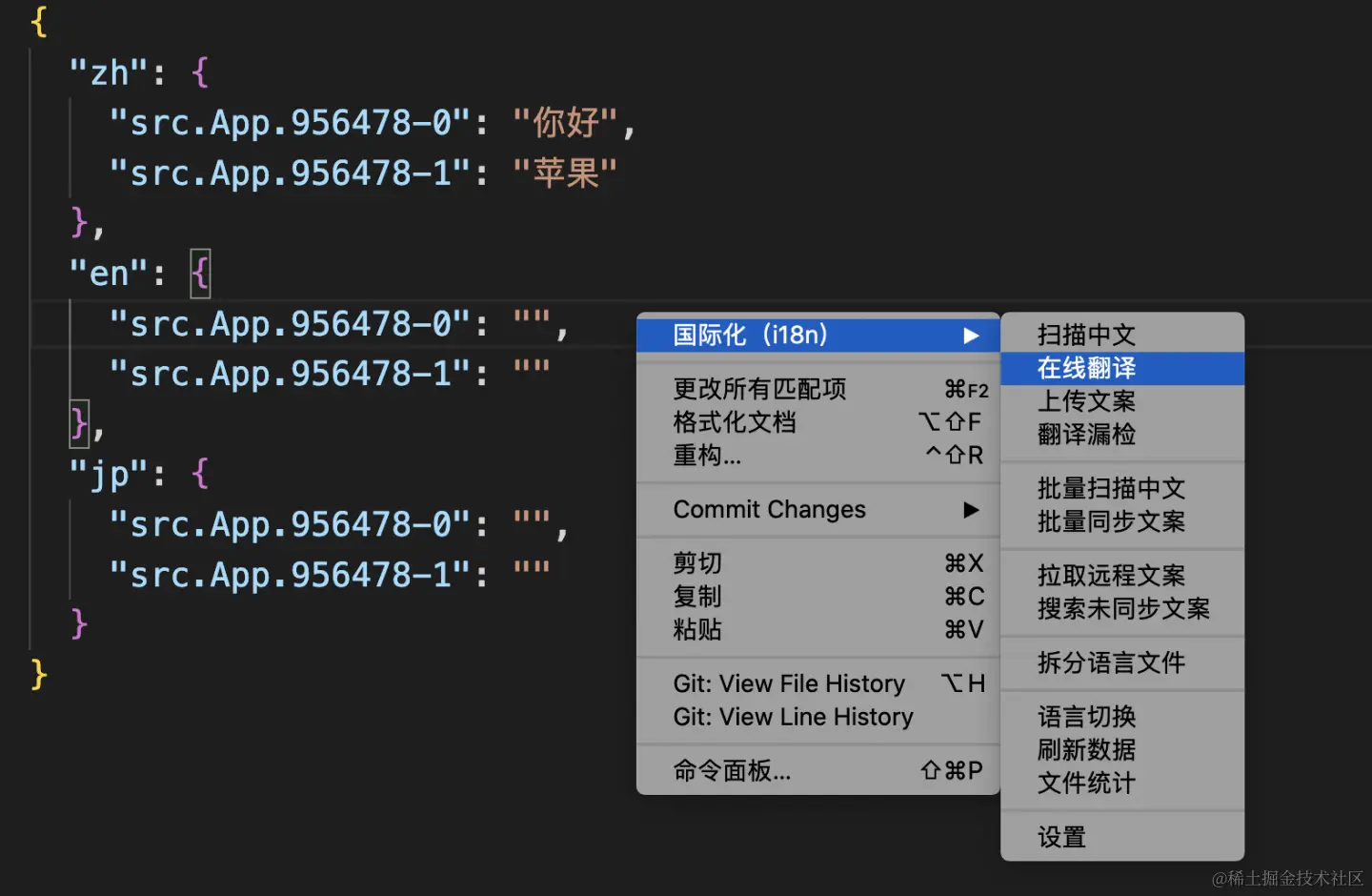
Task: Click the highlighted opening brace after "en"
Action: click(200, 275)
